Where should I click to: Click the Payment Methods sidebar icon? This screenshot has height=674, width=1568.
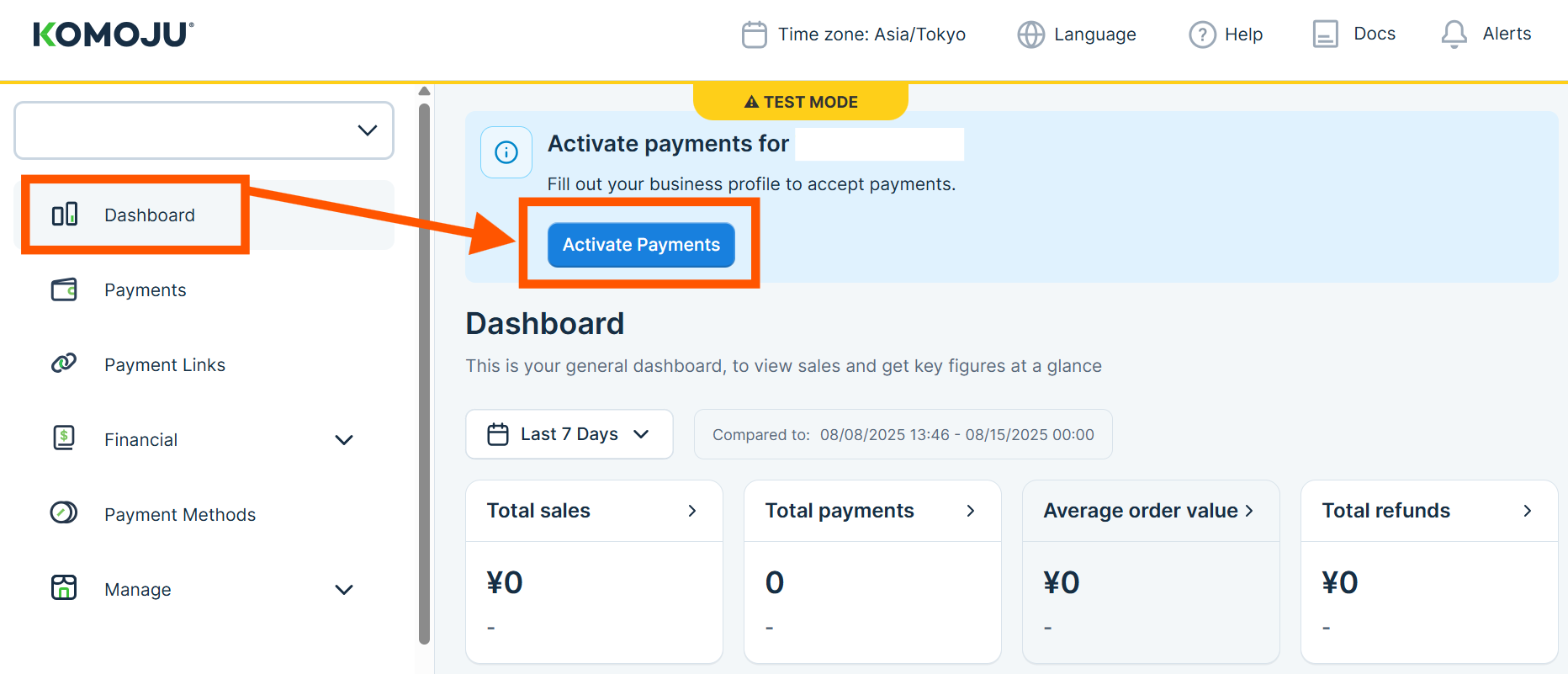64,513
